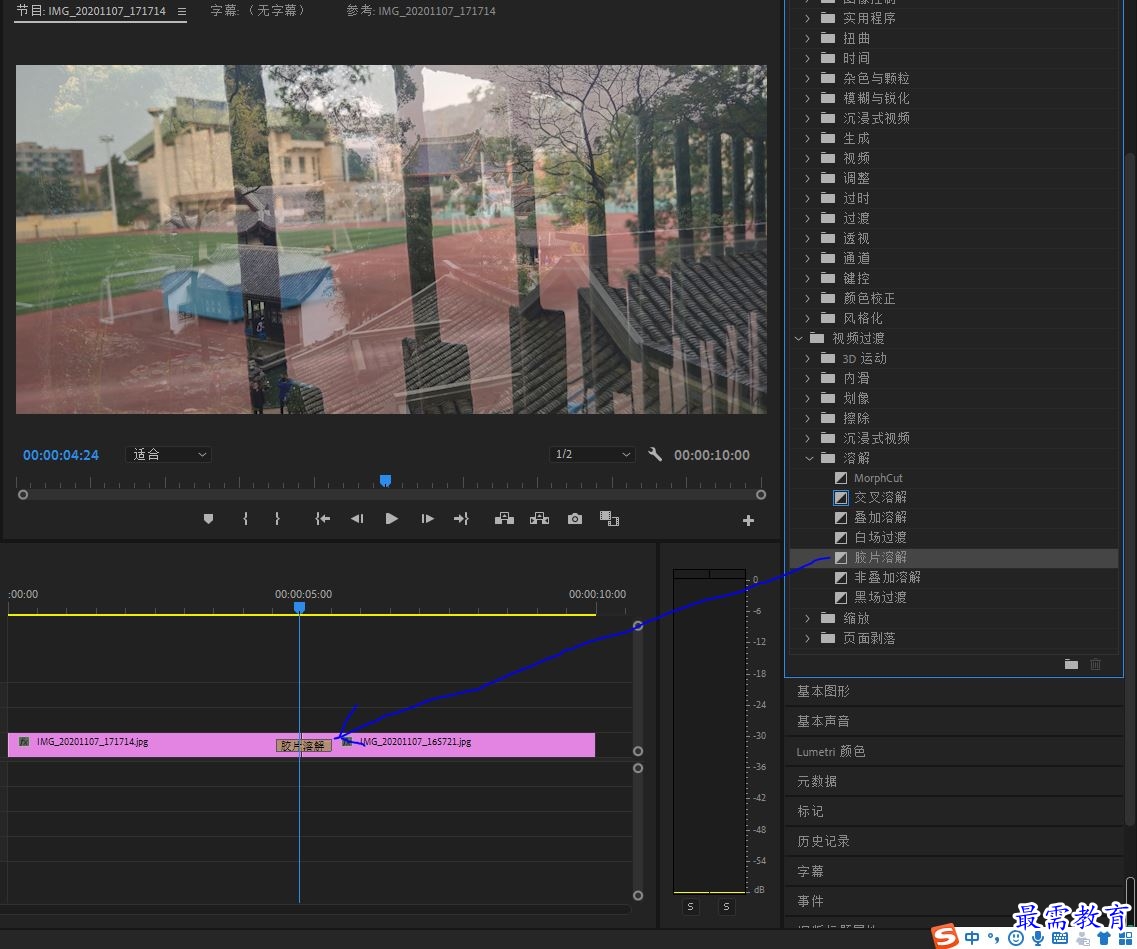Open the 历史记录 panel tab
The height and width of the screenshot is (949, 1137).
click(x=823, y=841)
